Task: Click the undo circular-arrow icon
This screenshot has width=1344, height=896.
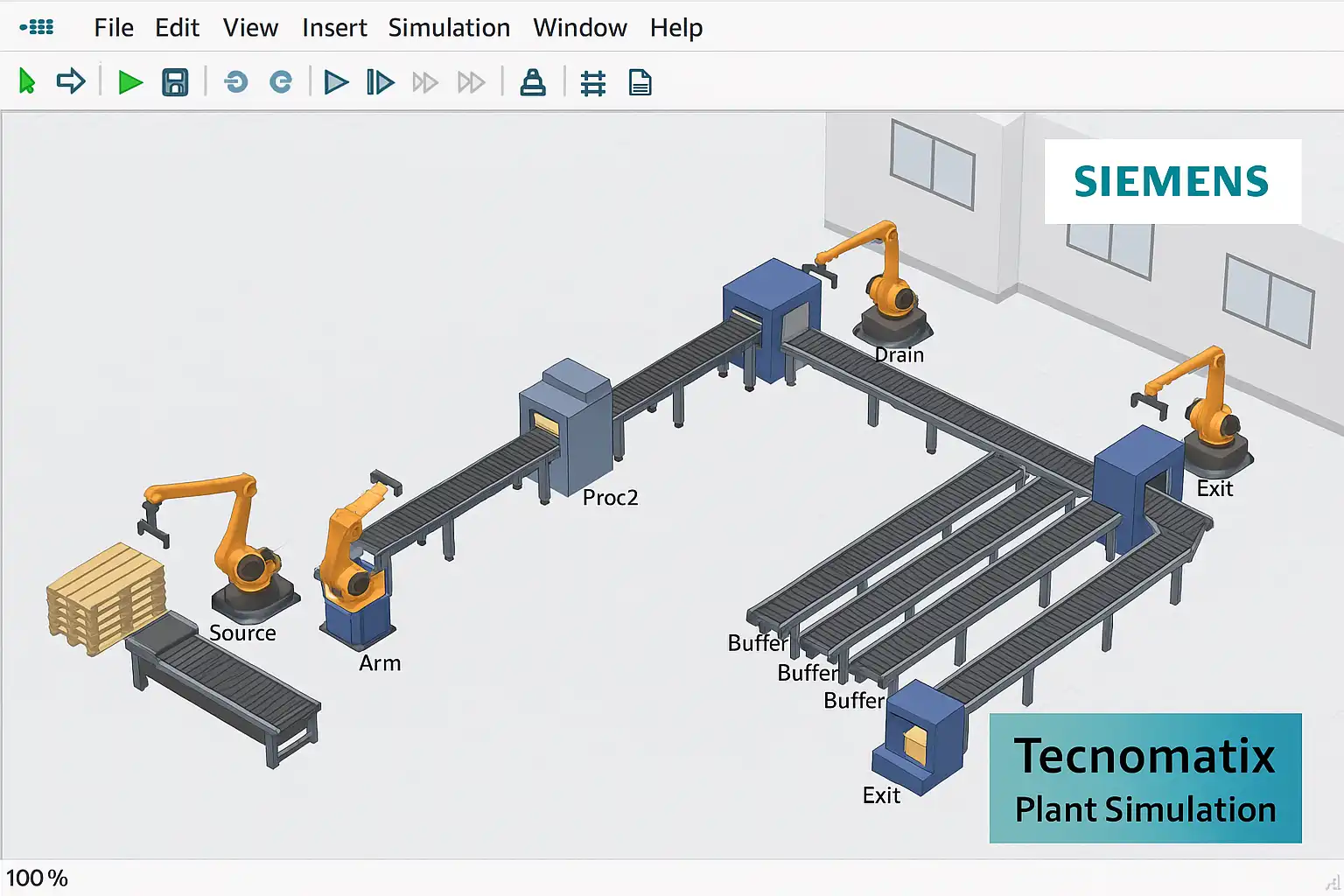Action: [x=235, y=82]
